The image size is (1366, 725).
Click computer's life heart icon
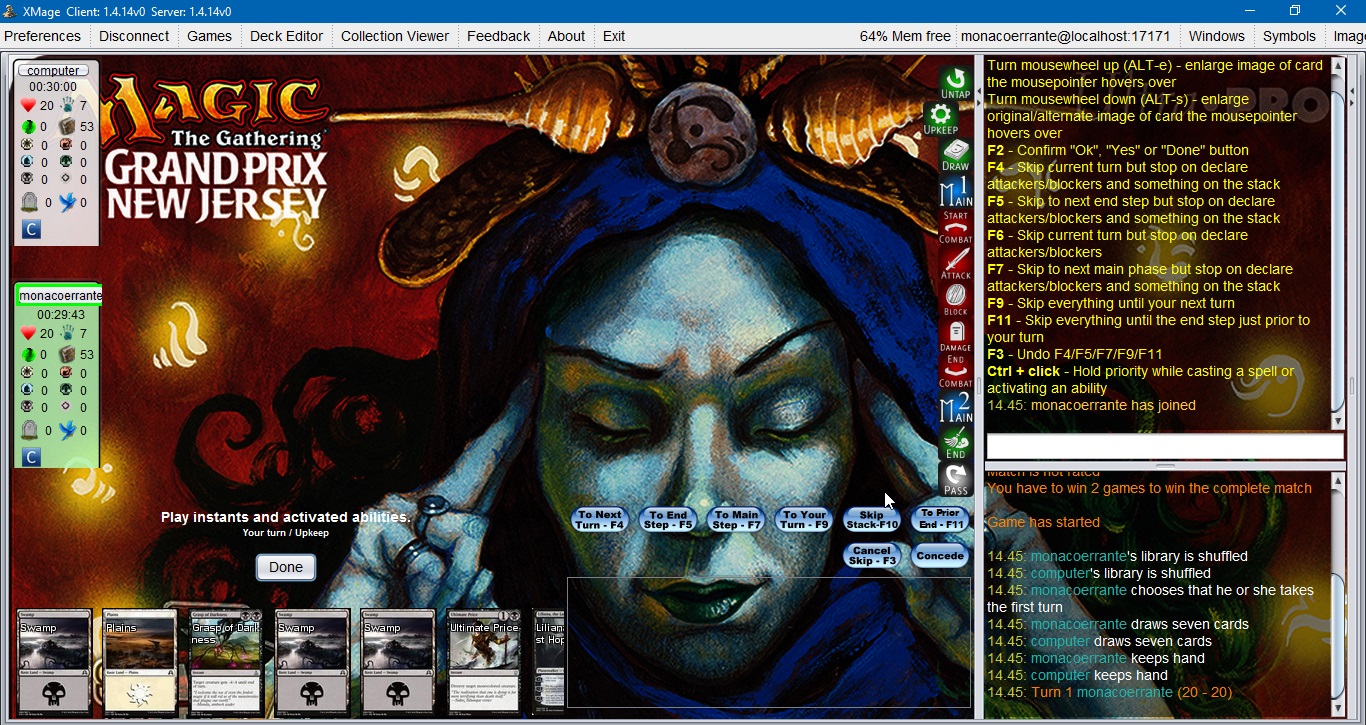point(28,106)
